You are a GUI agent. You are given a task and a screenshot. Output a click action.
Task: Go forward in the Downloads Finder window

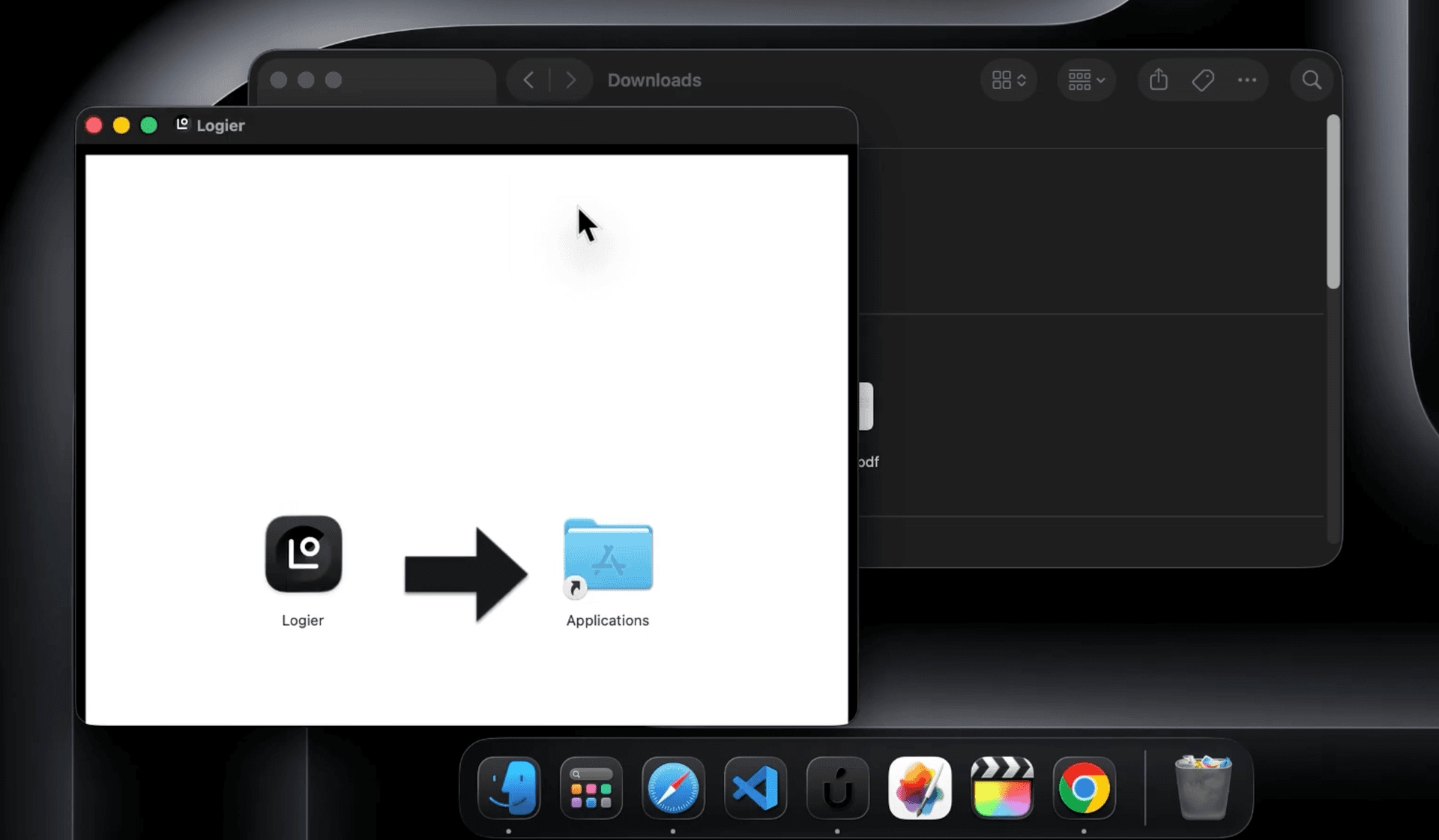tap(570, 80)
